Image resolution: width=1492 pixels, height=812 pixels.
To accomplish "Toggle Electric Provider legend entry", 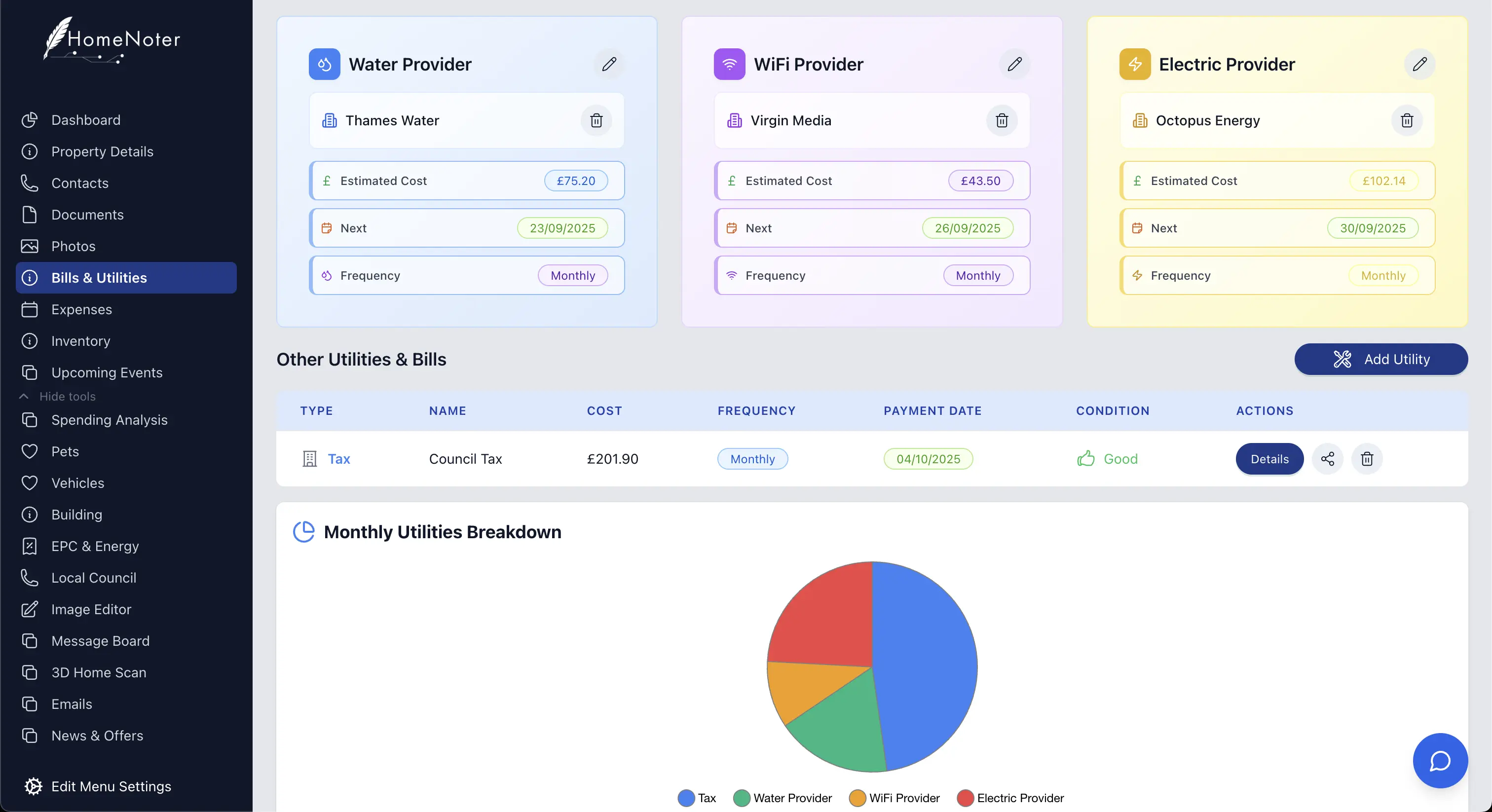I will [x=1010, y=798].
